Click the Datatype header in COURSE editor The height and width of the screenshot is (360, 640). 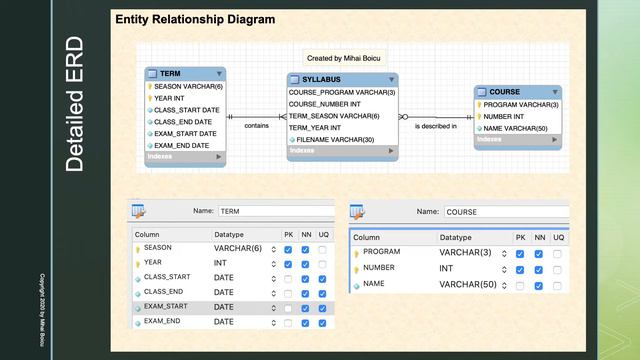point(456,238)
